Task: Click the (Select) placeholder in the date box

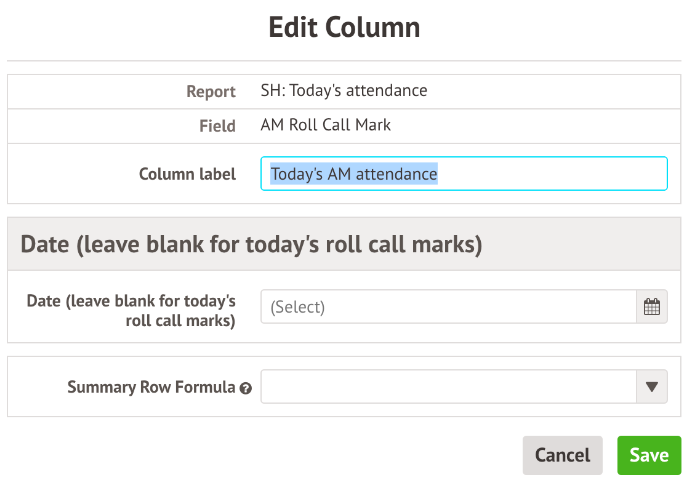Action: coord(297,307)
